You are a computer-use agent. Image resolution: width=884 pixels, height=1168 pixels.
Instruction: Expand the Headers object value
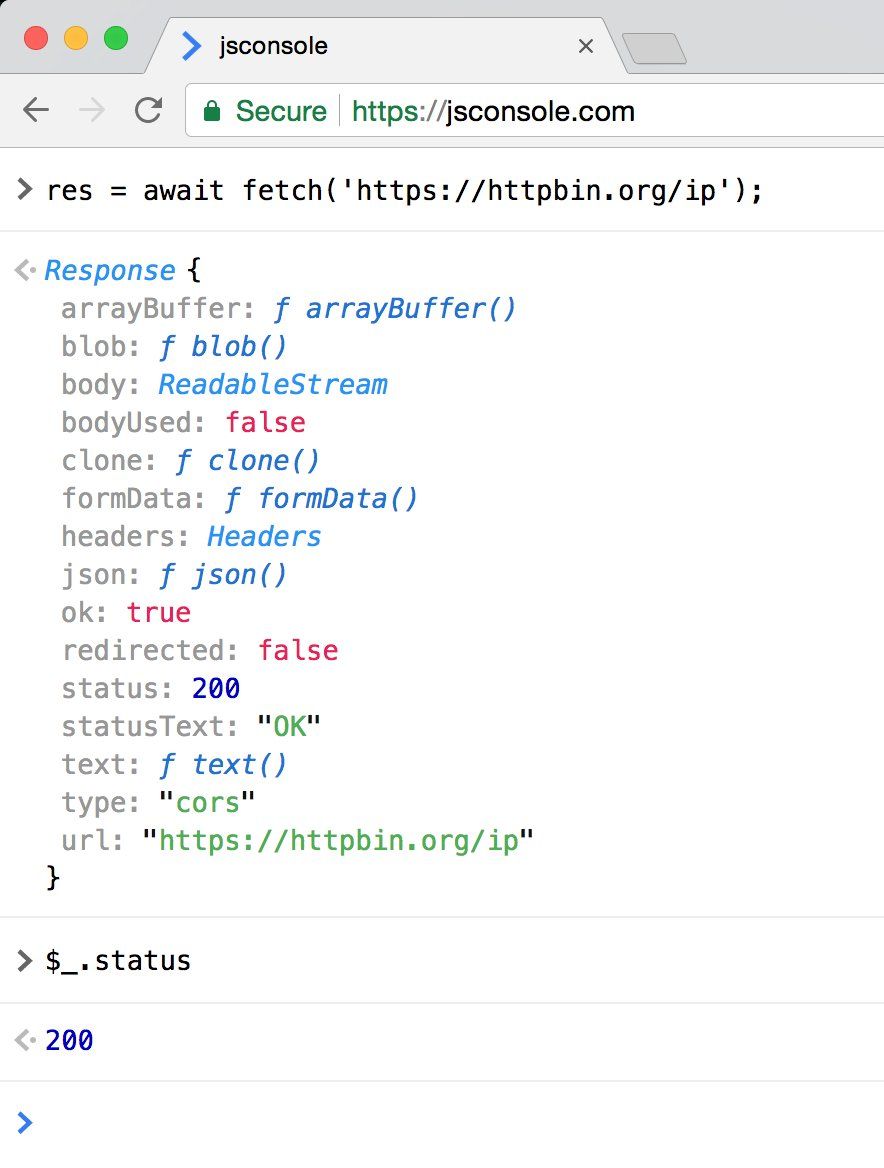pos(264,537)
